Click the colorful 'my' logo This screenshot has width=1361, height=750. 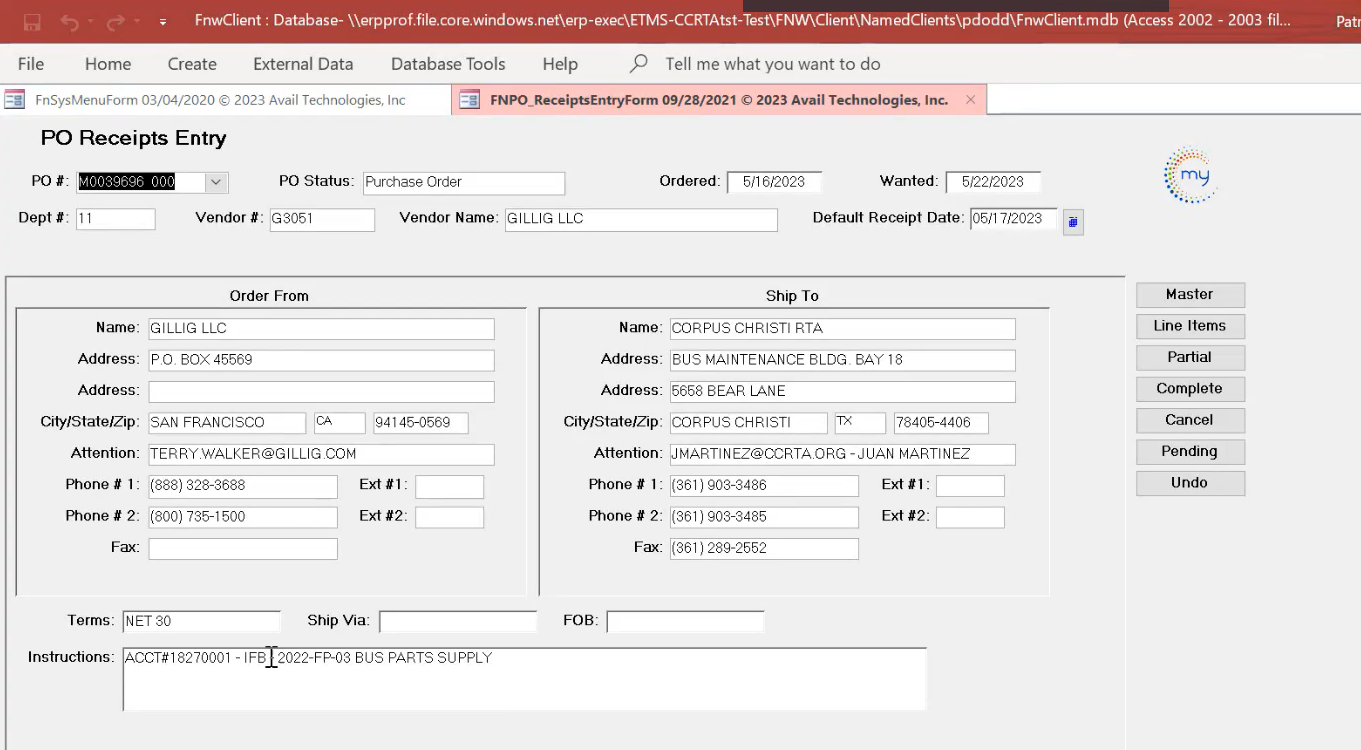pos(1190,176)
